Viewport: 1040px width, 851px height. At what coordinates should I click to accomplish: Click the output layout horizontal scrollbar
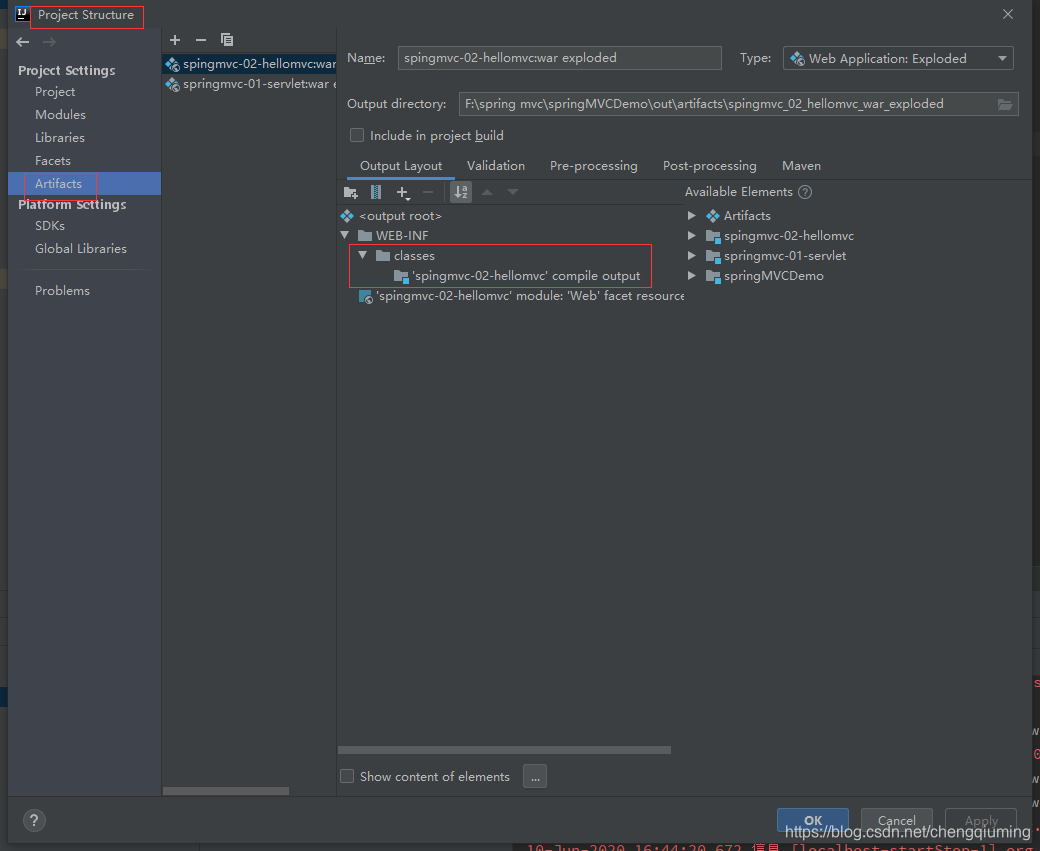pos(504,750)
